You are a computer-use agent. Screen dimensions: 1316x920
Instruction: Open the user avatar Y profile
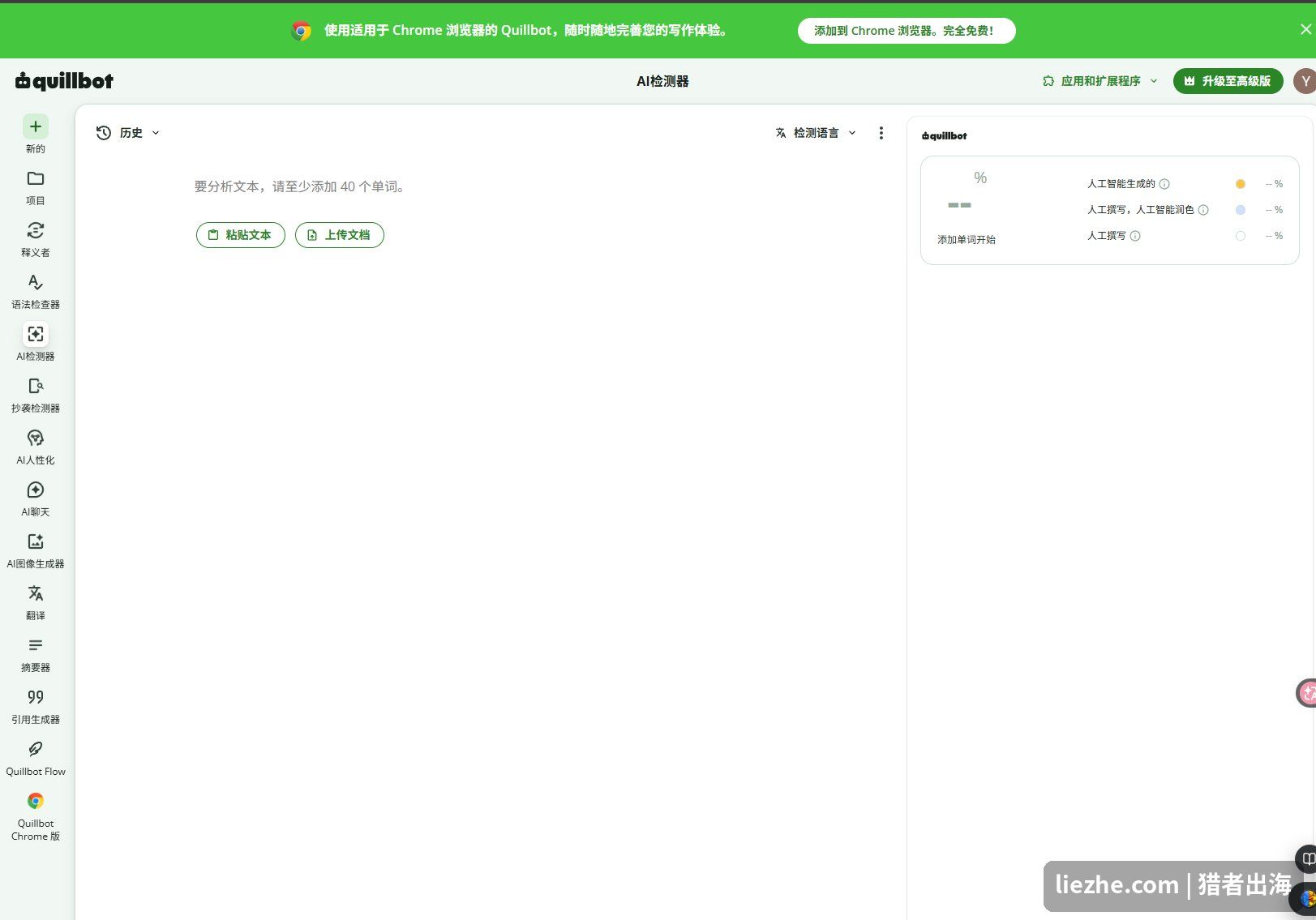(1304, 81)
